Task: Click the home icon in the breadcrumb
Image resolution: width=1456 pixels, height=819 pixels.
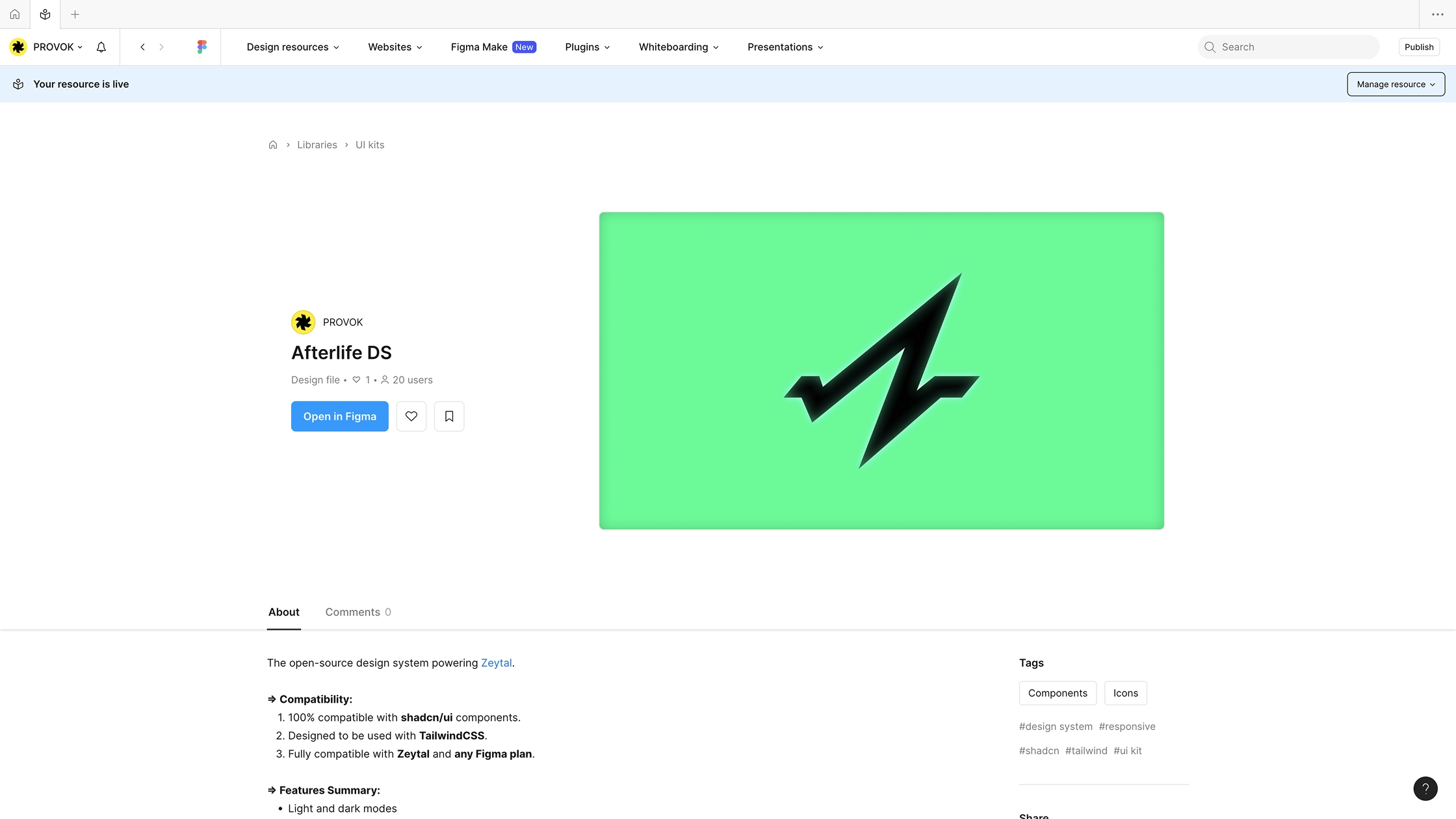Action: (273, 144)
